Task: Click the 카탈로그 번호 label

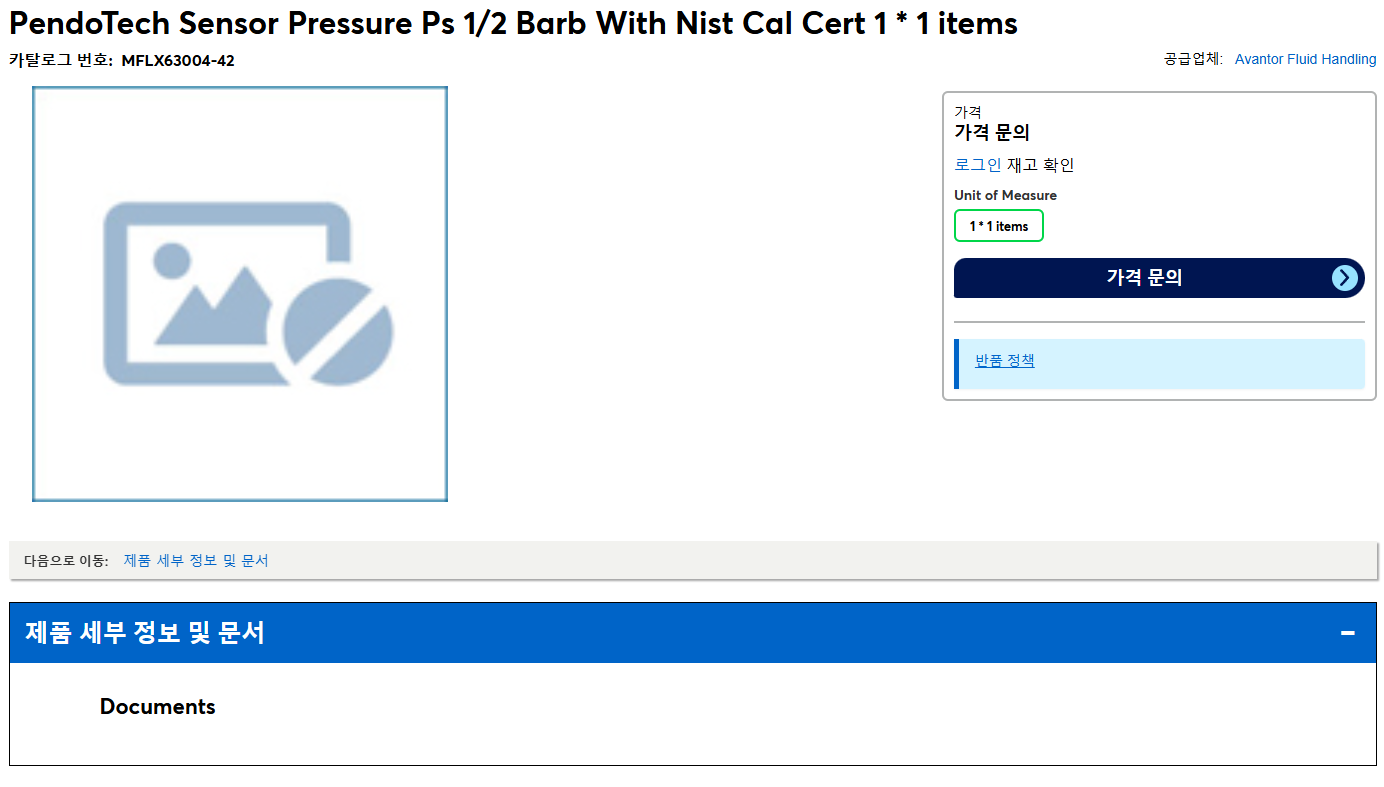Action: point(61,60)
